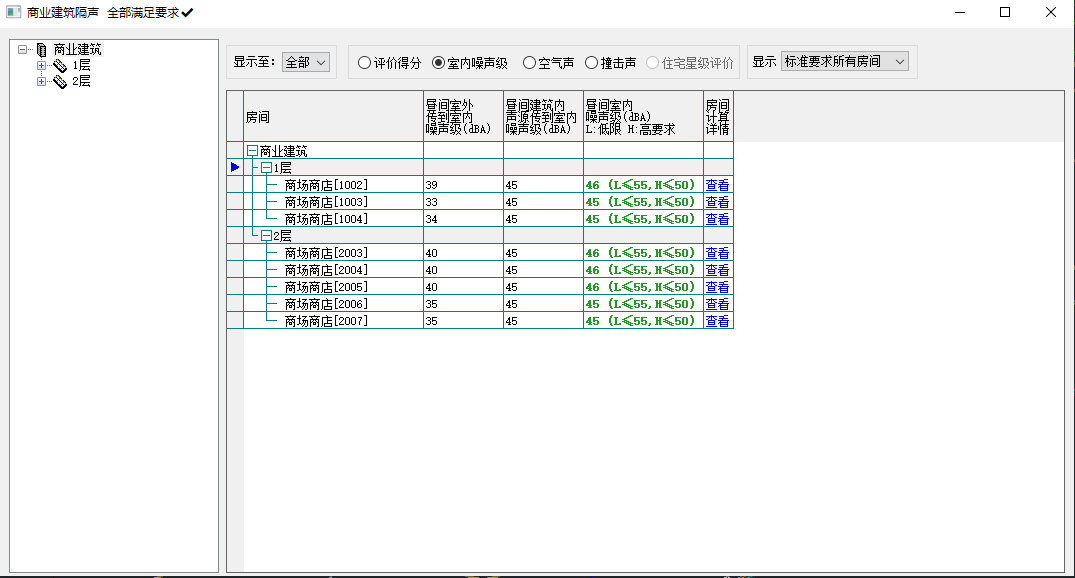Click the 房间 column header
The image size is (1075, 578).
(x=333, y=117)
